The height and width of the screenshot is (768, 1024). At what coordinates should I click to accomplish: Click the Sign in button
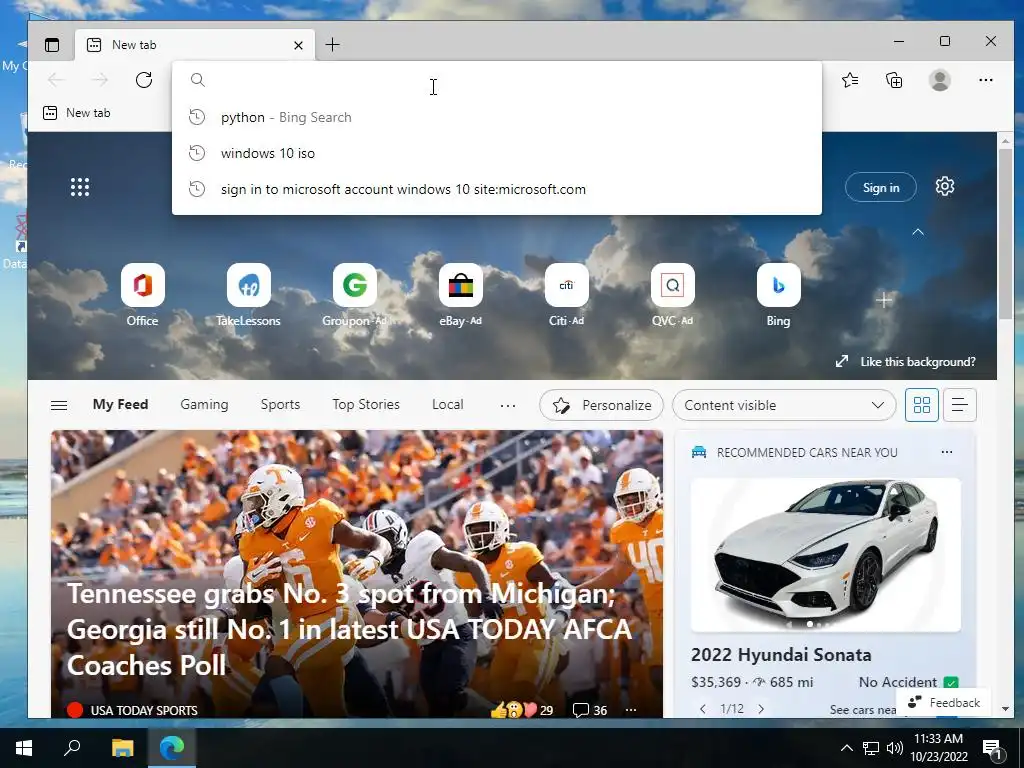click(x=880, y=187)
